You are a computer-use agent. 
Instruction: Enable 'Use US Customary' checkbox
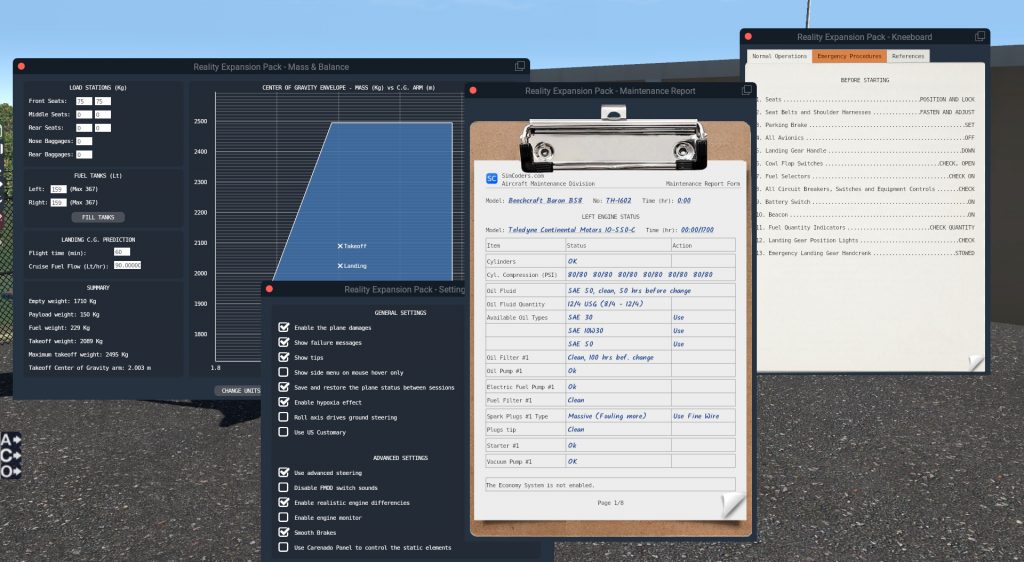pyautogui.click(x=284, y=432)
